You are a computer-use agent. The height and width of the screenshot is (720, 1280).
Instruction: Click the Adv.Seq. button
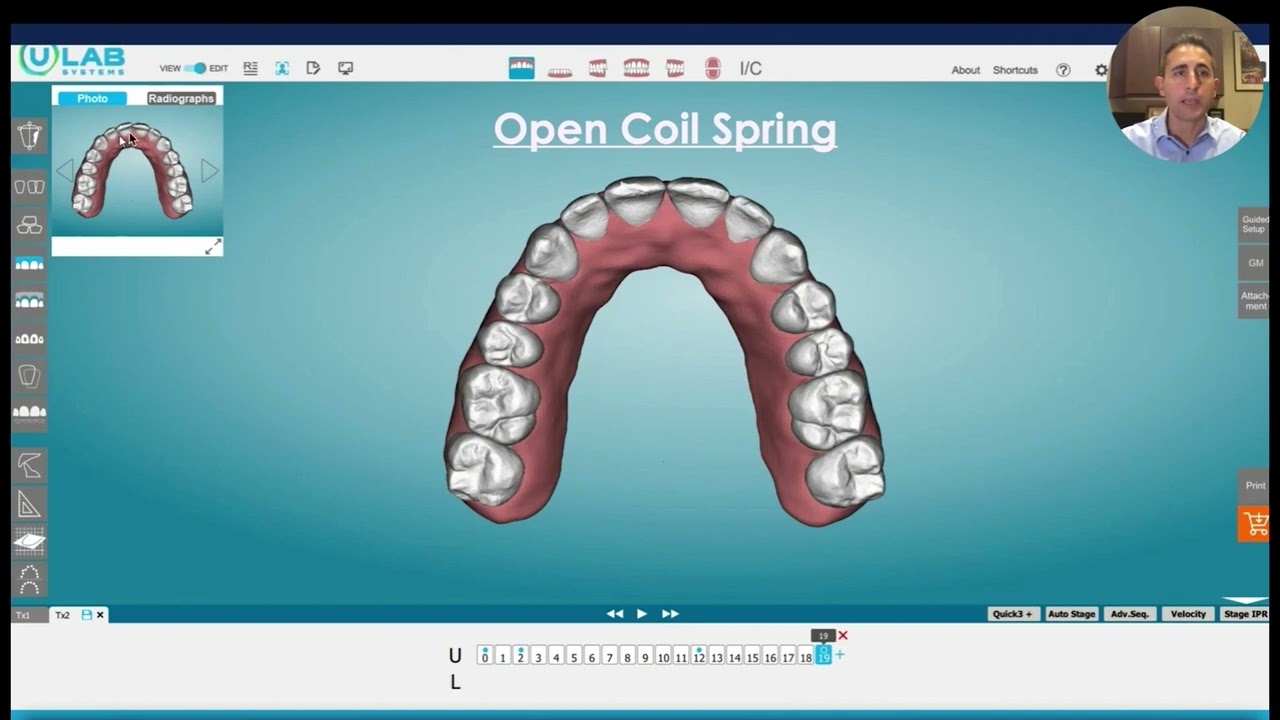(1130, 614)
